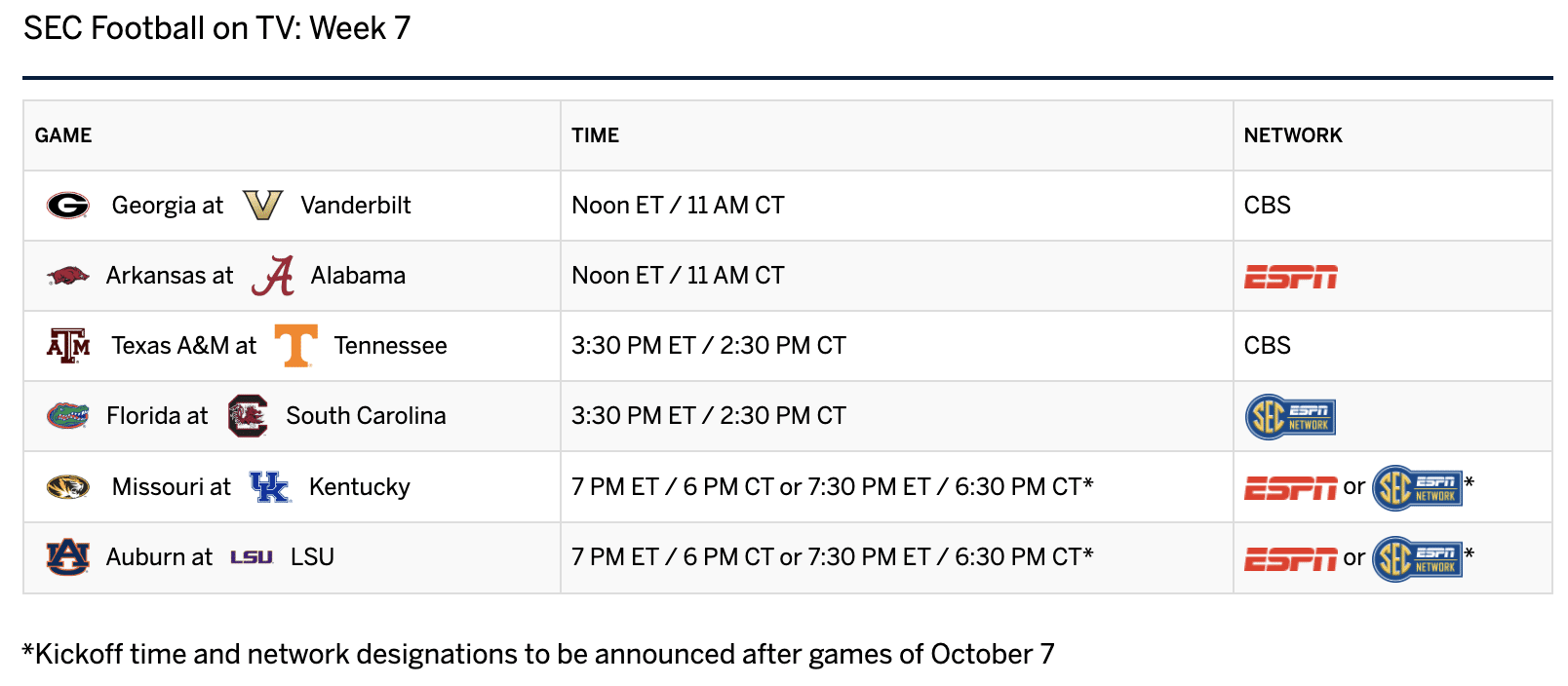Click the Tennessee team name
This screenshot has height=686, width=1568.
(x=390, y=346)
